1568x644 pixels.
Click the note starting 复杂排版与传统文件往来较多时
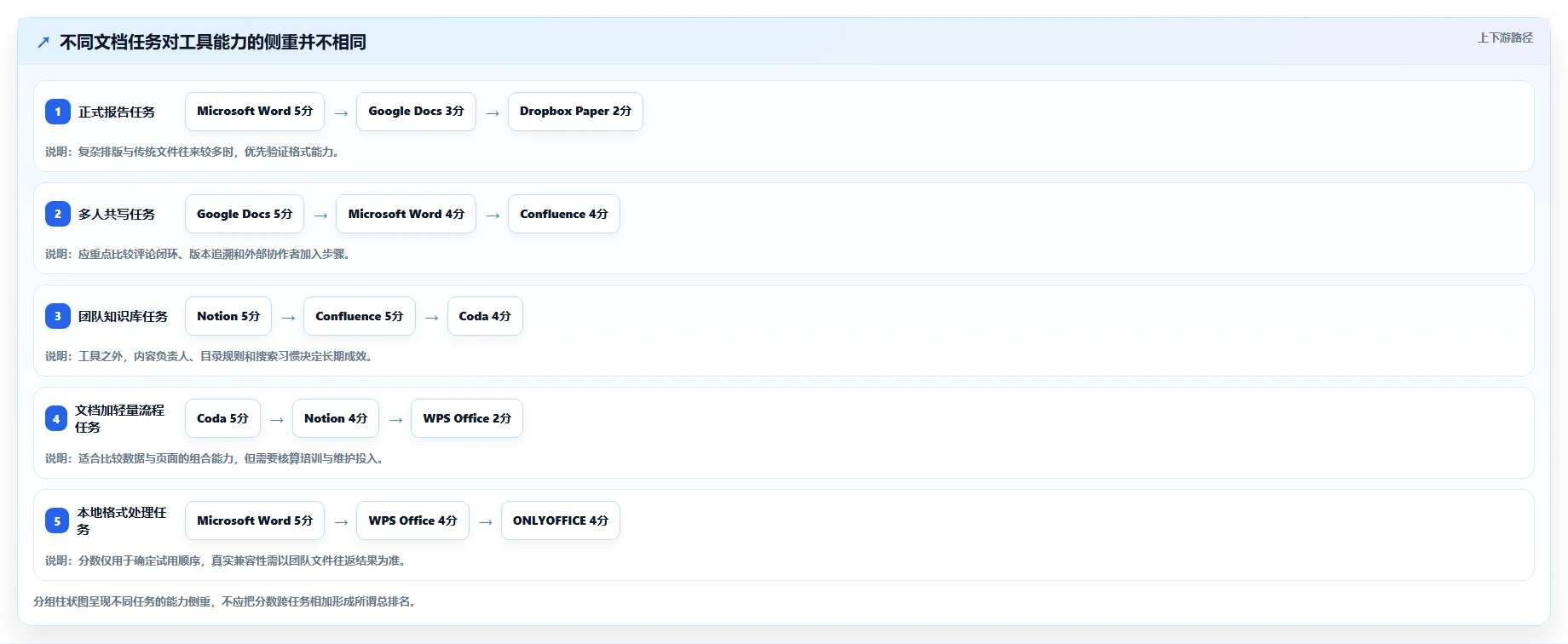point(194,152)
